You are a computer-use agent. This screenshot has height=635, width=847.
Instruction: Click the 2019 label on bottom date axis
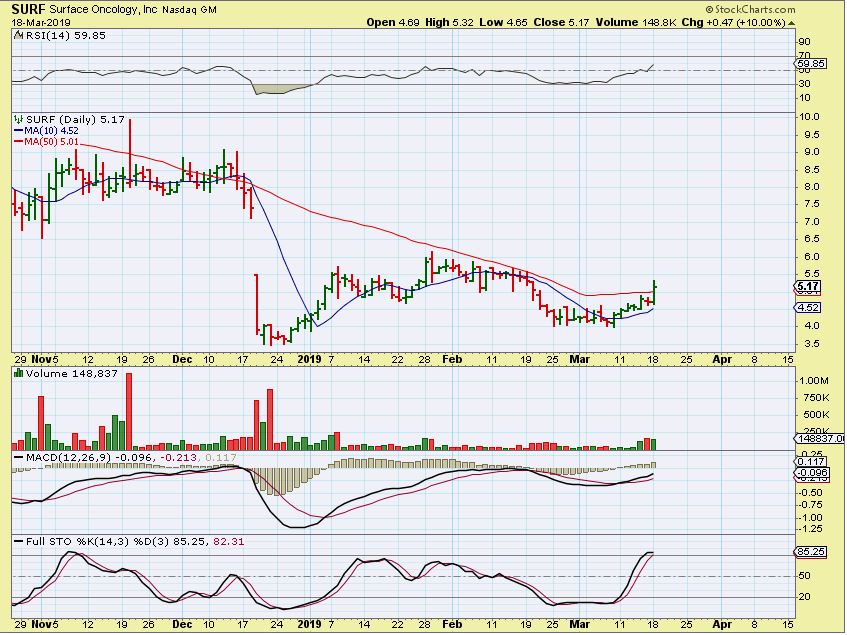[310, 624]
